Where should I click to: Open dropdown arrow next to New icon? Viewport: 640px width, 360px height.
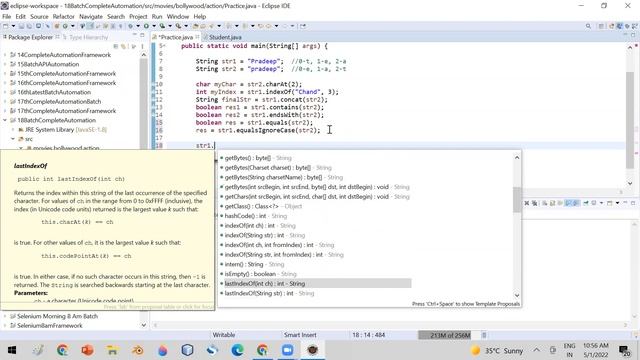(13, 26)
